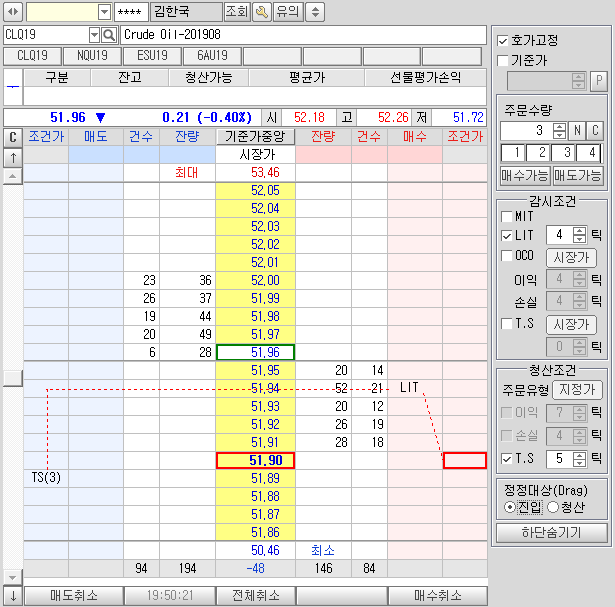Click the left-right arrow navigation icon
The image size is (615, 607).
[13, 11]
